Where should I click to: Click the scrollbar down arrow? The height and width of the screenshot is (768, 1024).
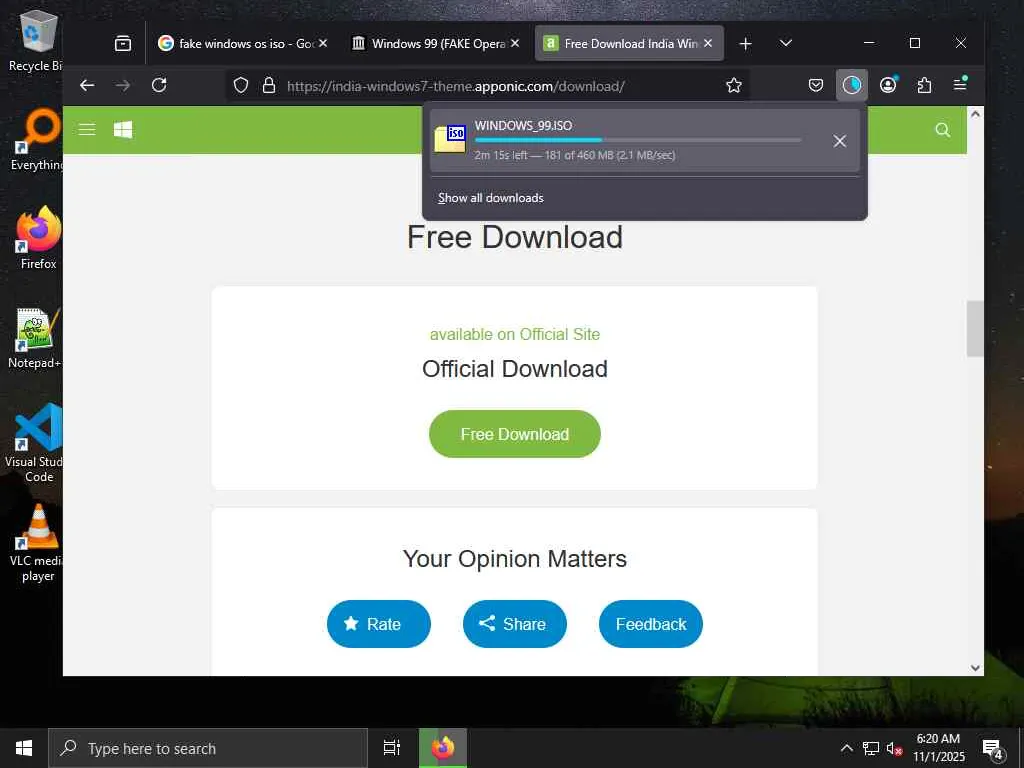pyautogui.click(x=975, y=668)
